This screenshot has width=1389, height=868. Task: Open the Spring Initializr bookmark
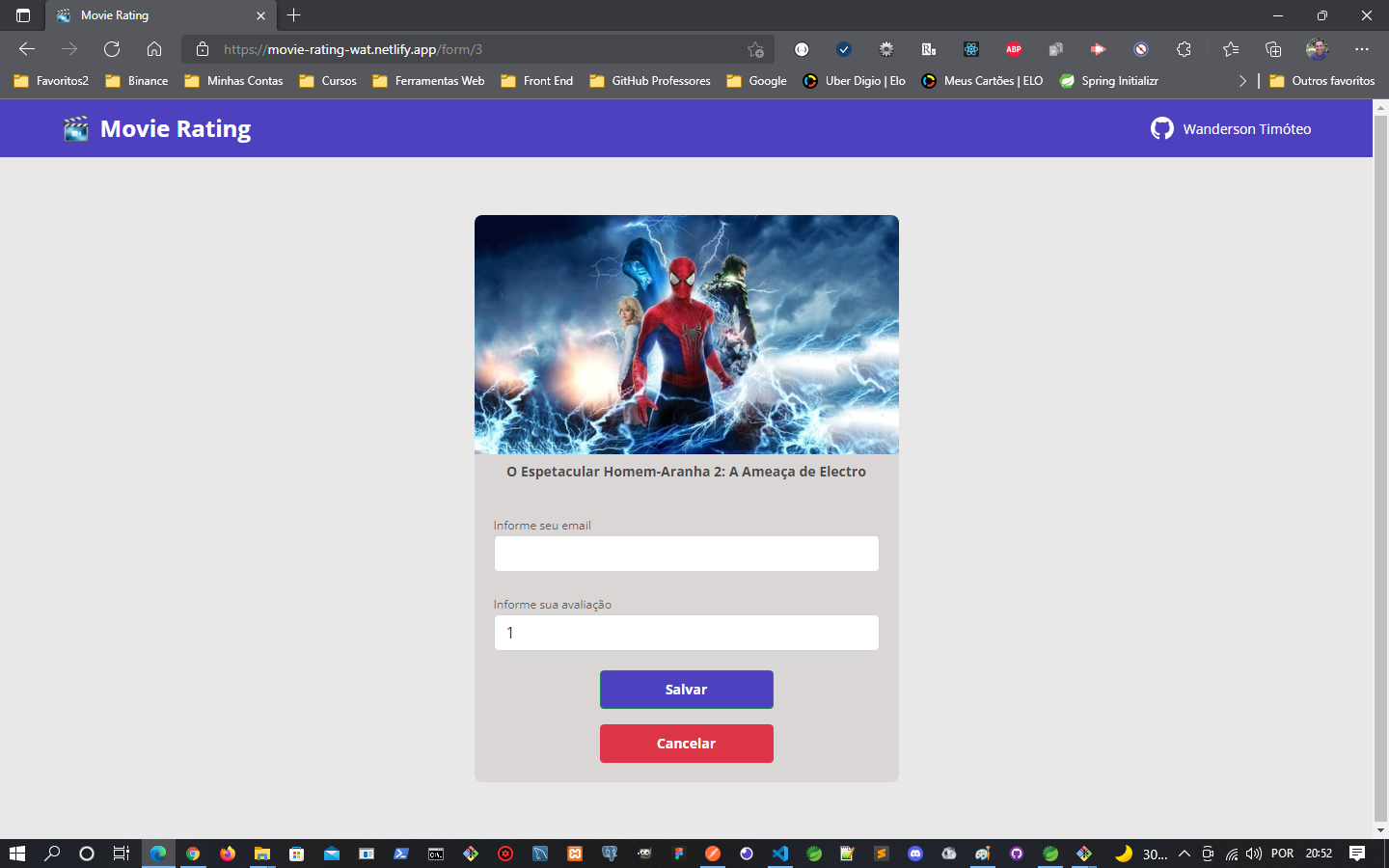[1109, 81]
